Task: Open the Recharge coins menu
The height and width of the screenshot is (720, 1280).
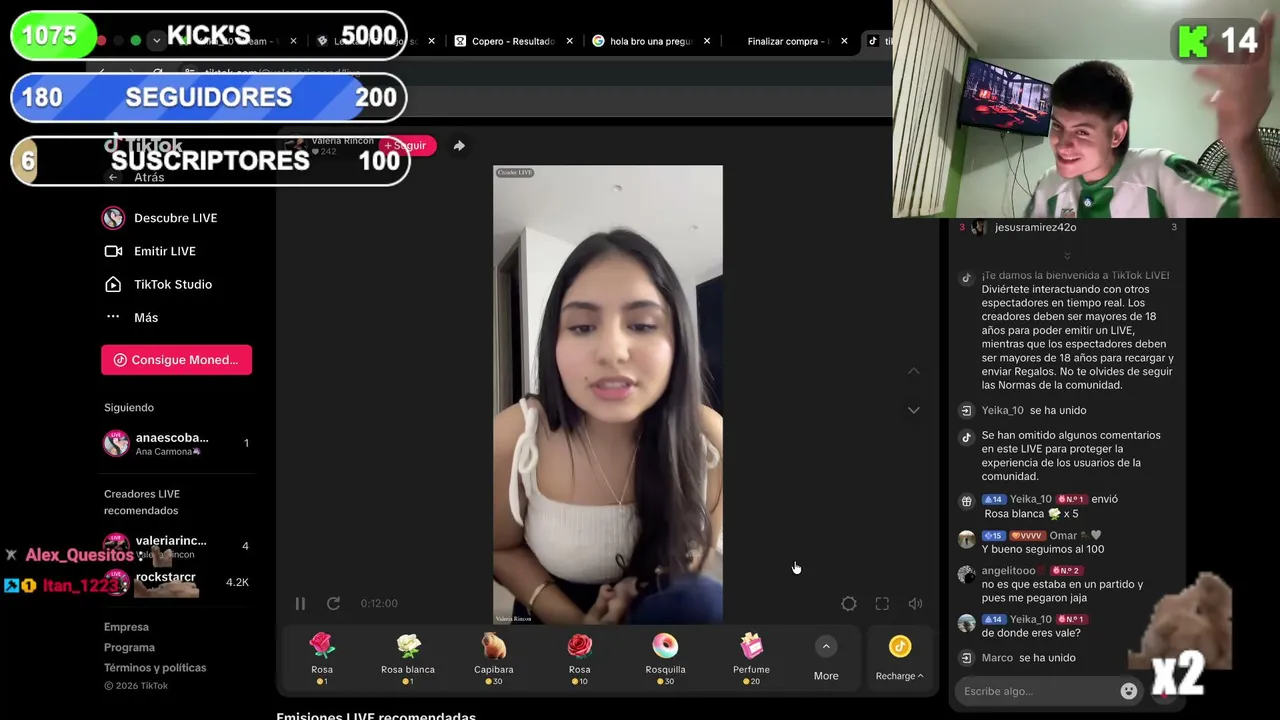Action: tap(900, 660)
